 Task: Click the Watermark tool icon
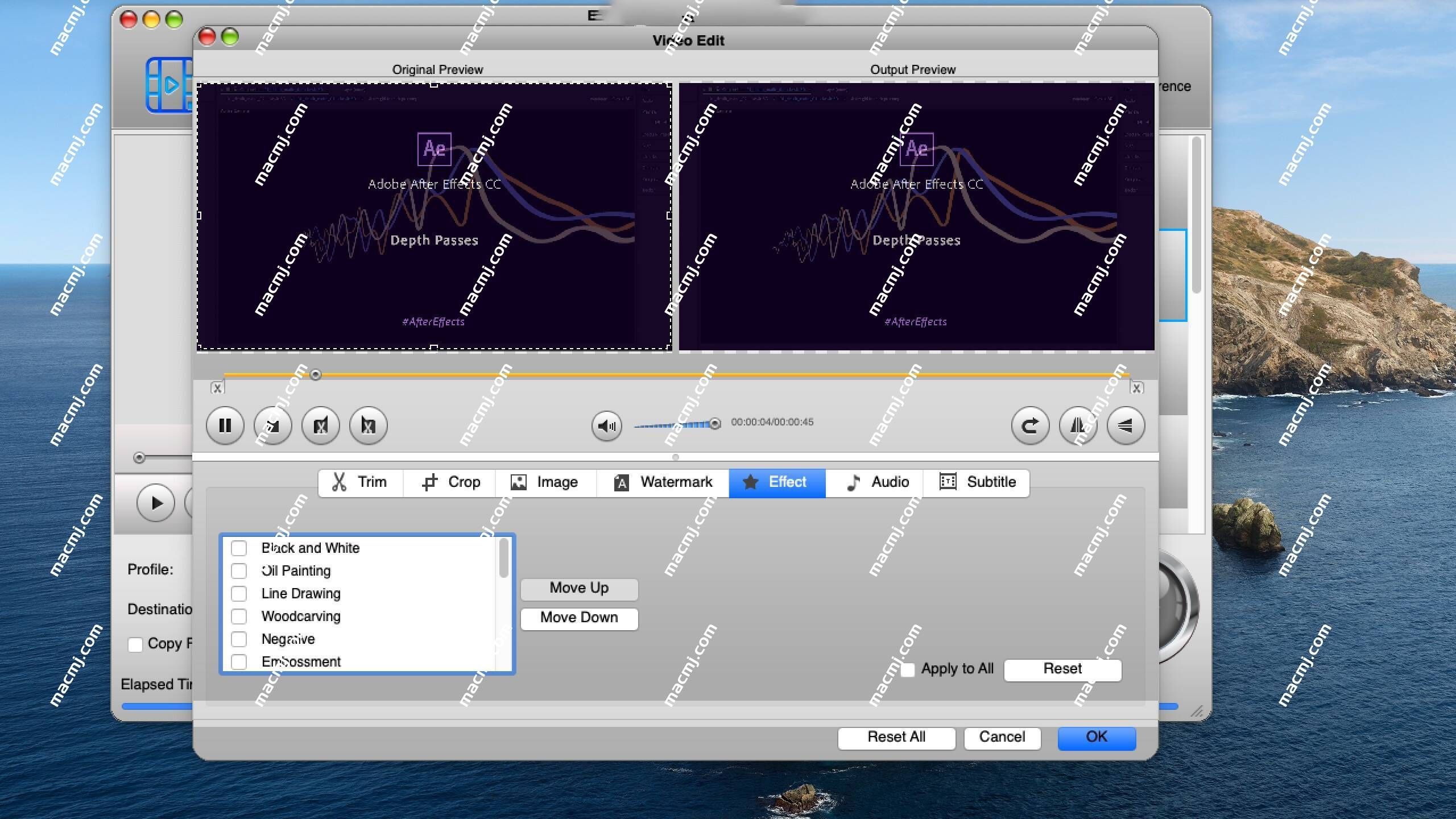(x=621, y=482)
